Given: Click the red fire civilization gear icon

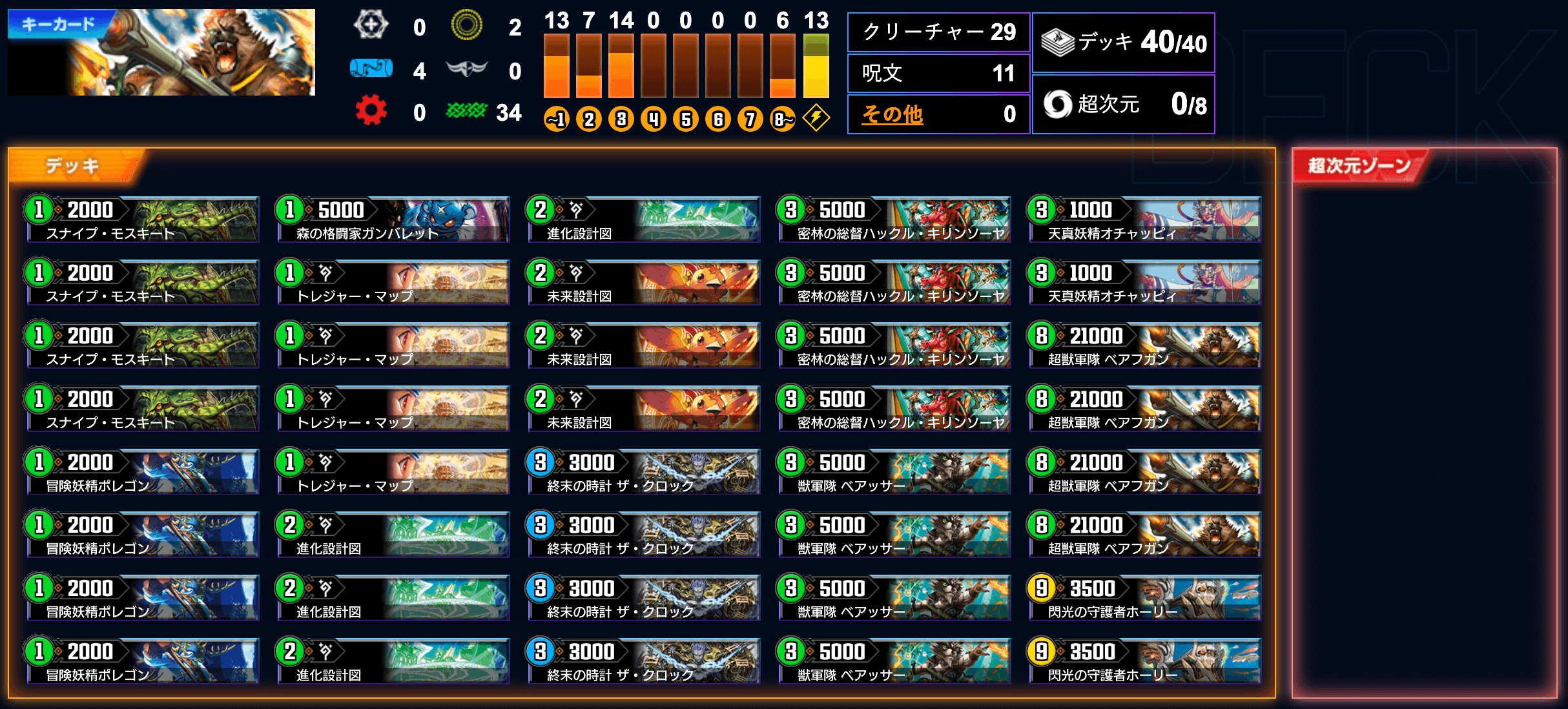Looking at the screenshot, I should [371, 111].
